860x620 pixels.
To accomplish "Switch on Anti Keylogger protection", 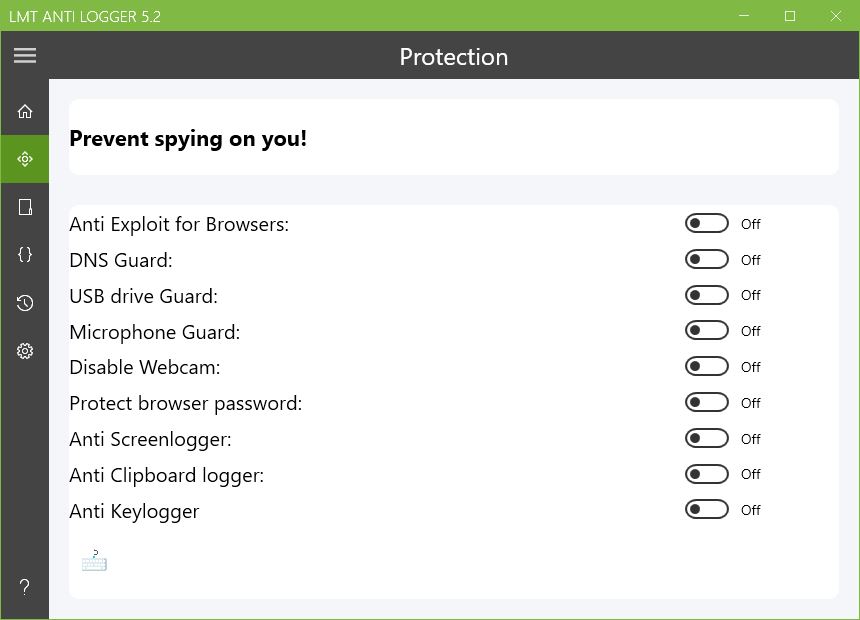I will click(706, 510).
